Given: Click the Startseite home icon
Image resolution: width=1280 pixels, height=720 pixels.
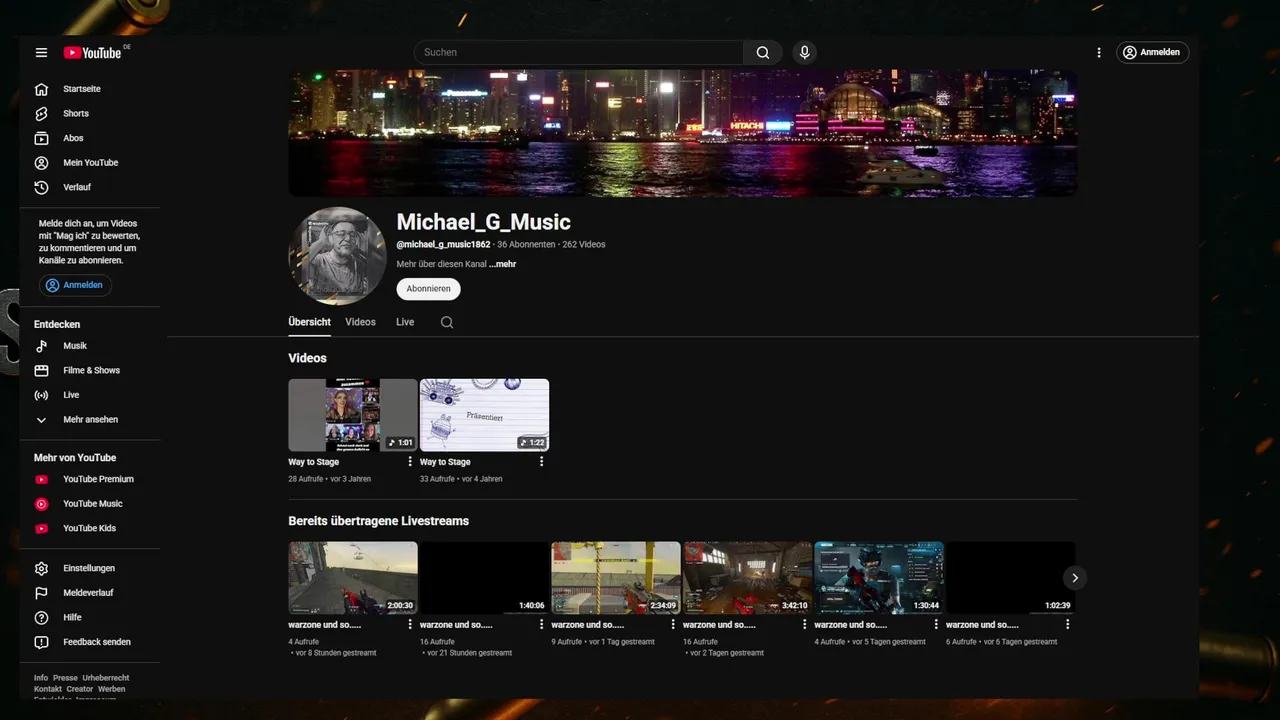Looking at the screenshot, I should [x=41, y=89].
